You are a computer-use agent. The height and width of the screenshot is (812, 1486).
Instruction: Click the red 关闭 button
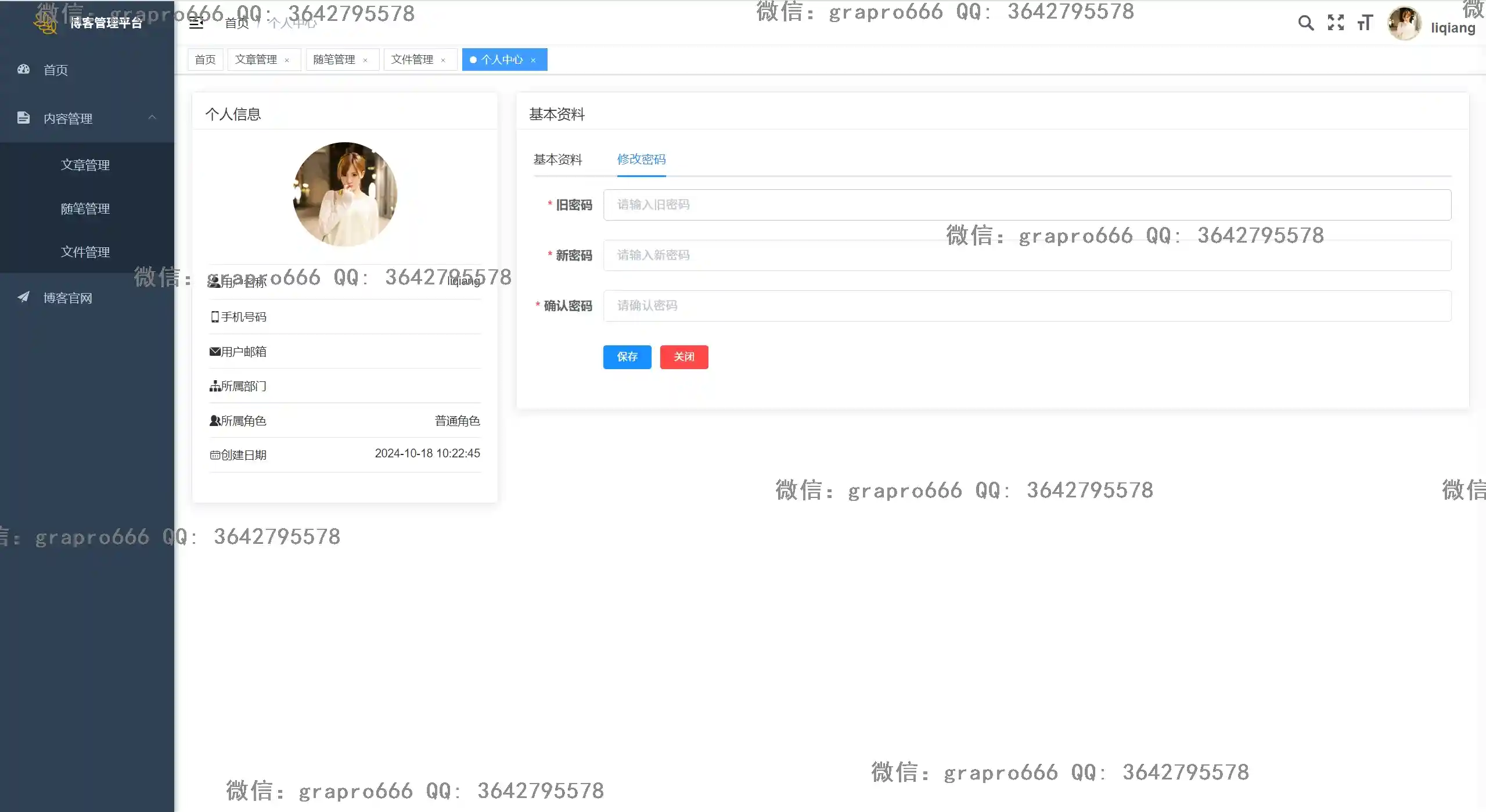tap(683, 357)
